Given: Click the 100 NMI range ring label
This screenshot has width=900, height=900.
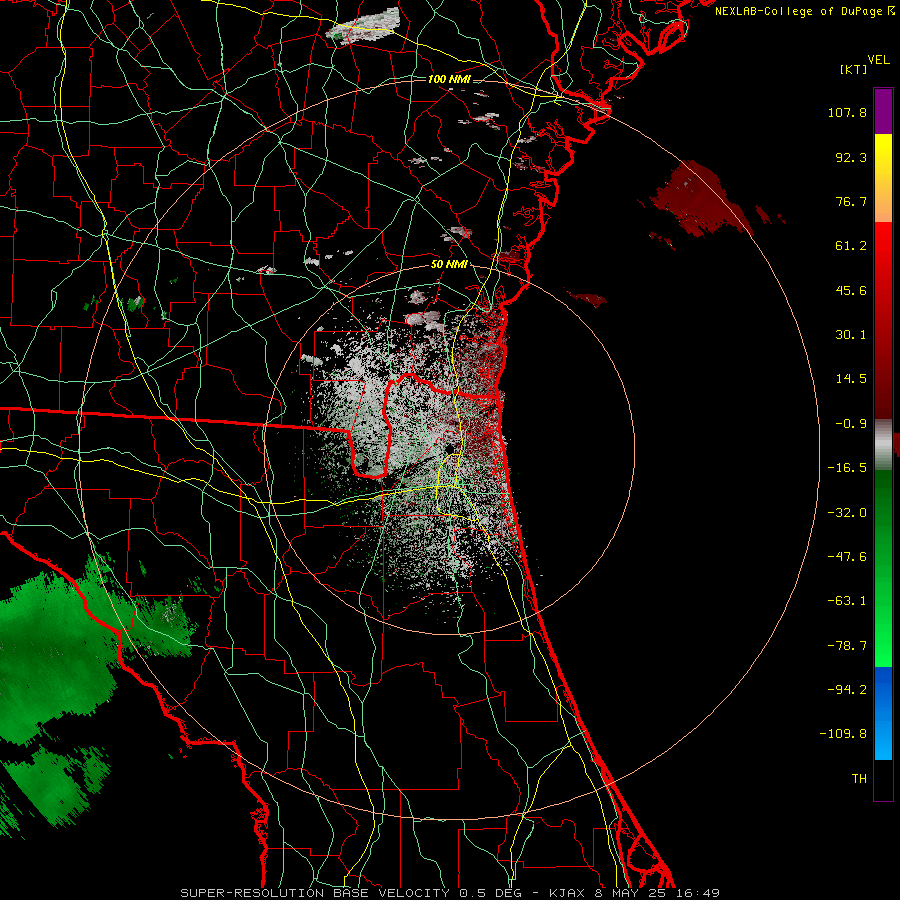Looking at the screenshot, I should (x=449, y=79).
